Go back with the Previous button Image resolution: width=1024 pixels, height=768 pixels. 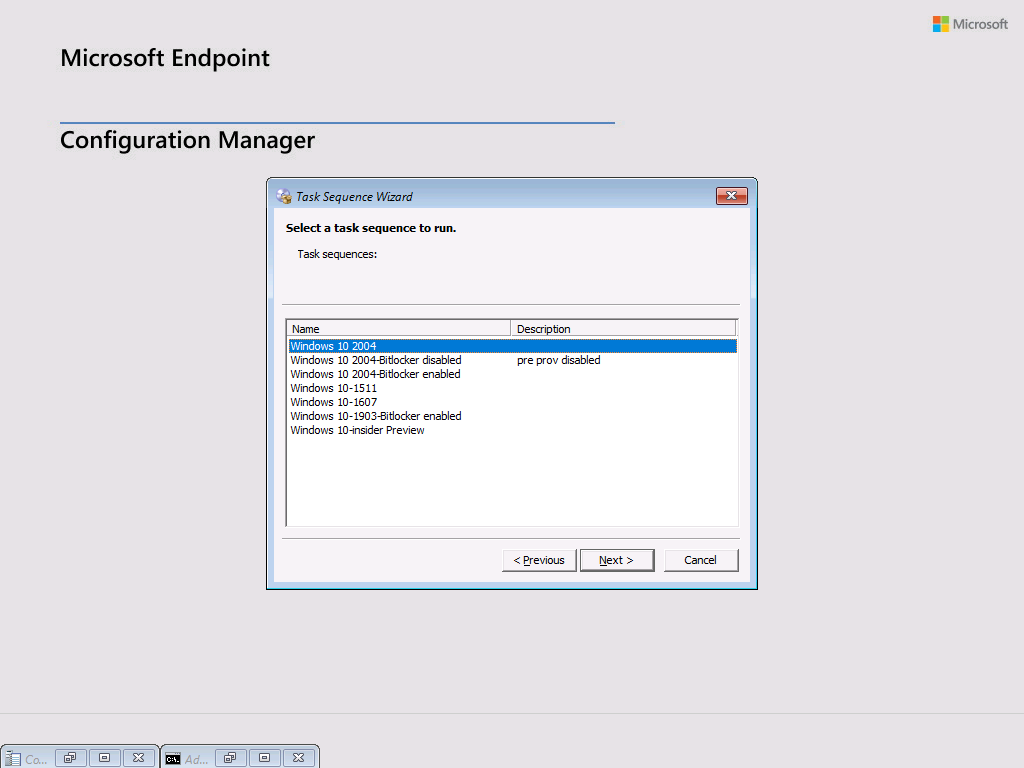coord(539,560)
